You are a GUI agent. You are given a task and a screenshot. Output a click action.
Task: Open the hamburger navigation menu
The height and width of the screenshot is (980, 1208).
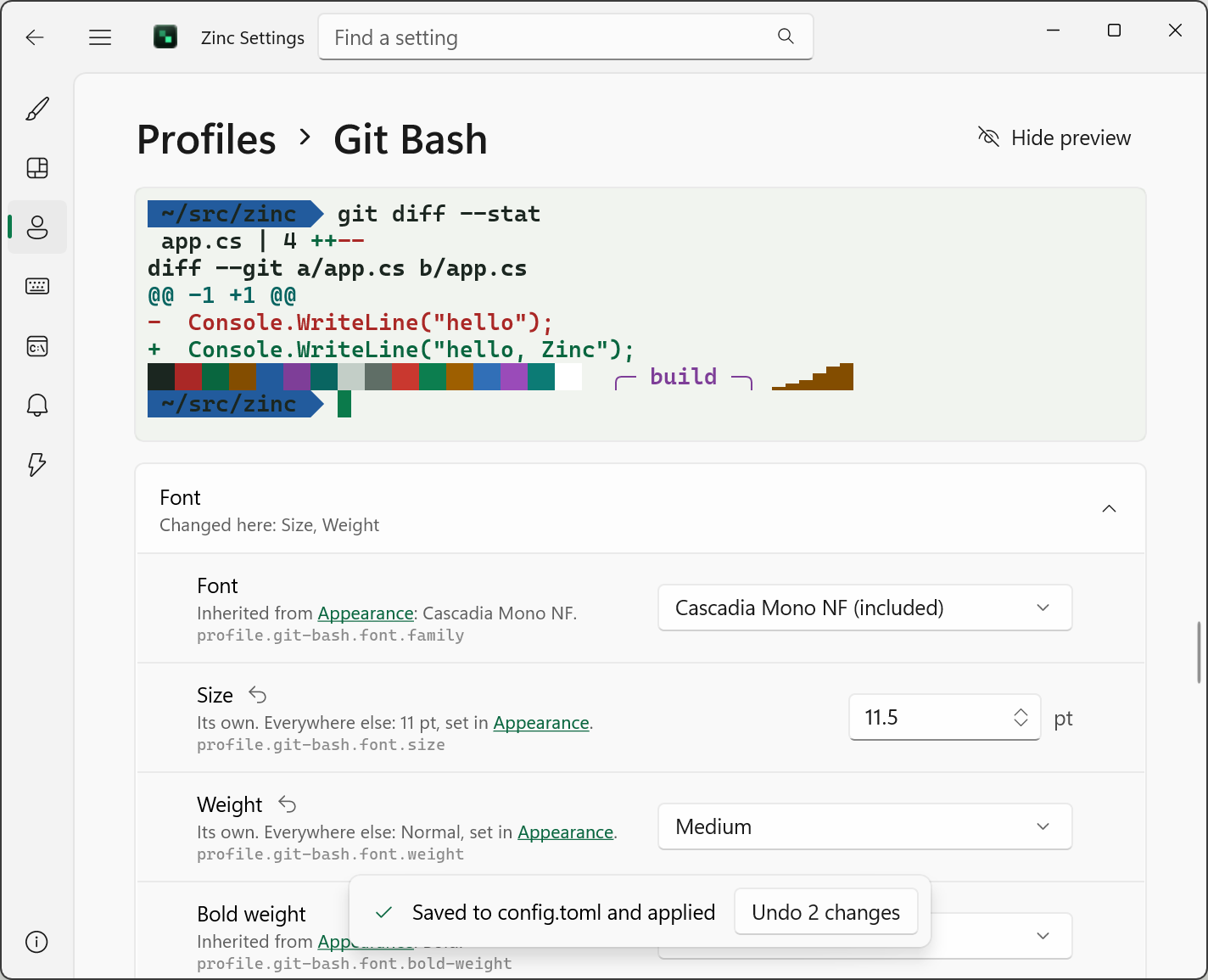tap(100, 37)
